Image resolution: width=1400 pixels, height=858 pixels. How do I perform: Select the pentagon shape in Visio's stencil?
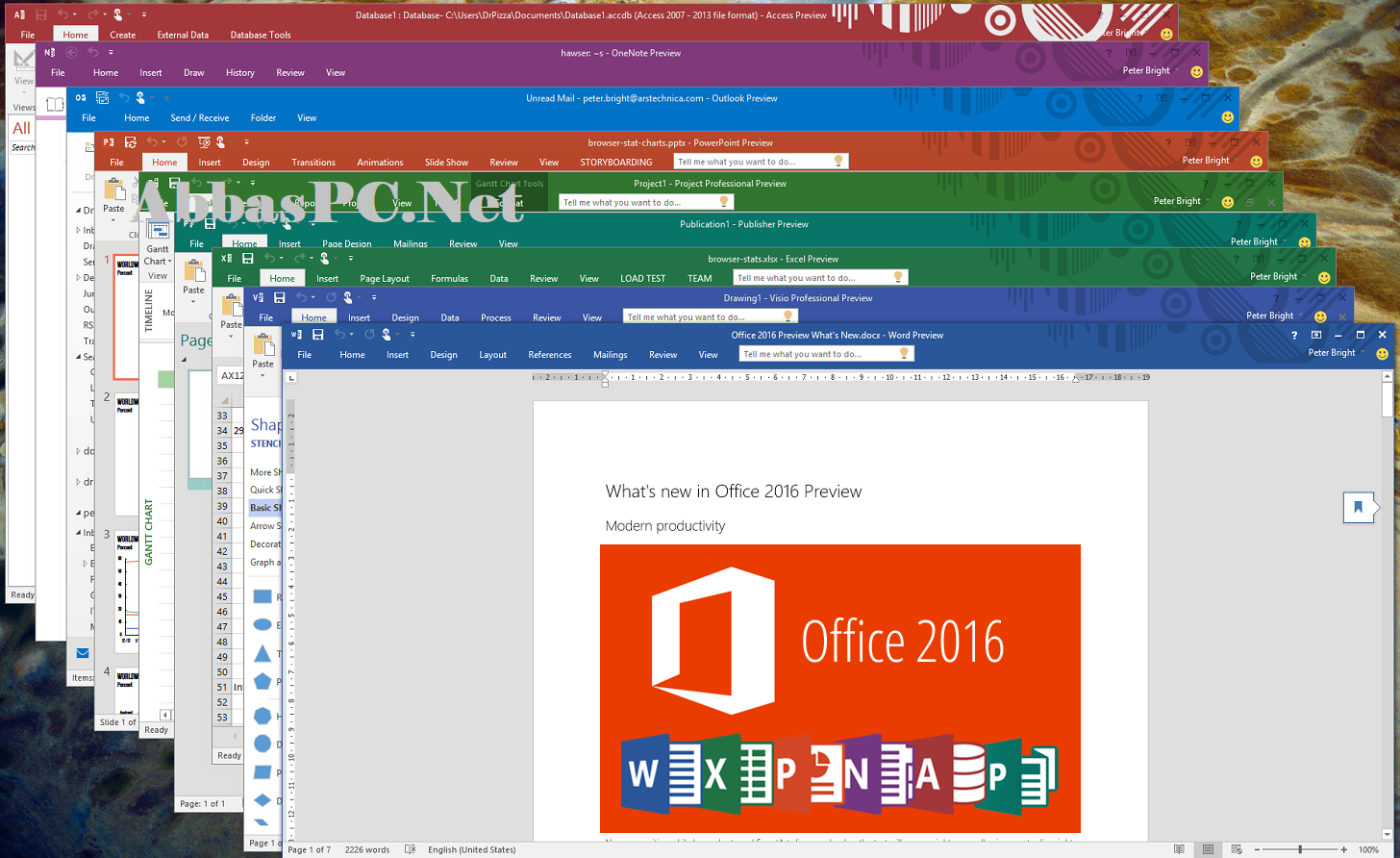262,682
